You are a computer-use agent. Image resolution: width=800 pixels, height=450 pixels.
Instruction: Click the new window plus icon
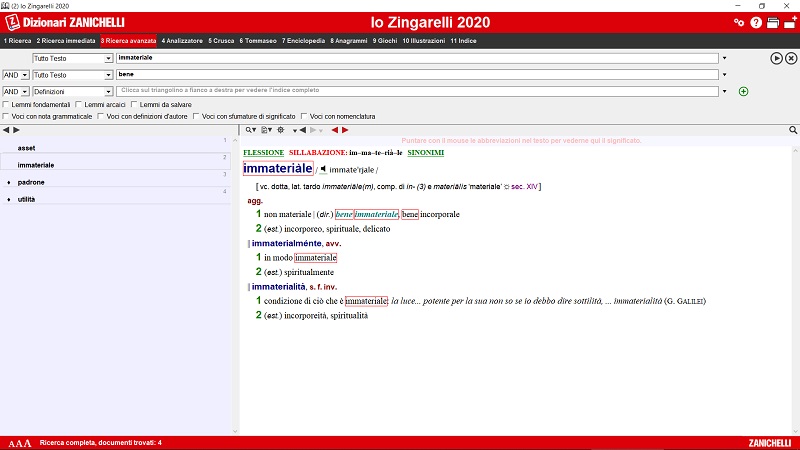(790, 22)
